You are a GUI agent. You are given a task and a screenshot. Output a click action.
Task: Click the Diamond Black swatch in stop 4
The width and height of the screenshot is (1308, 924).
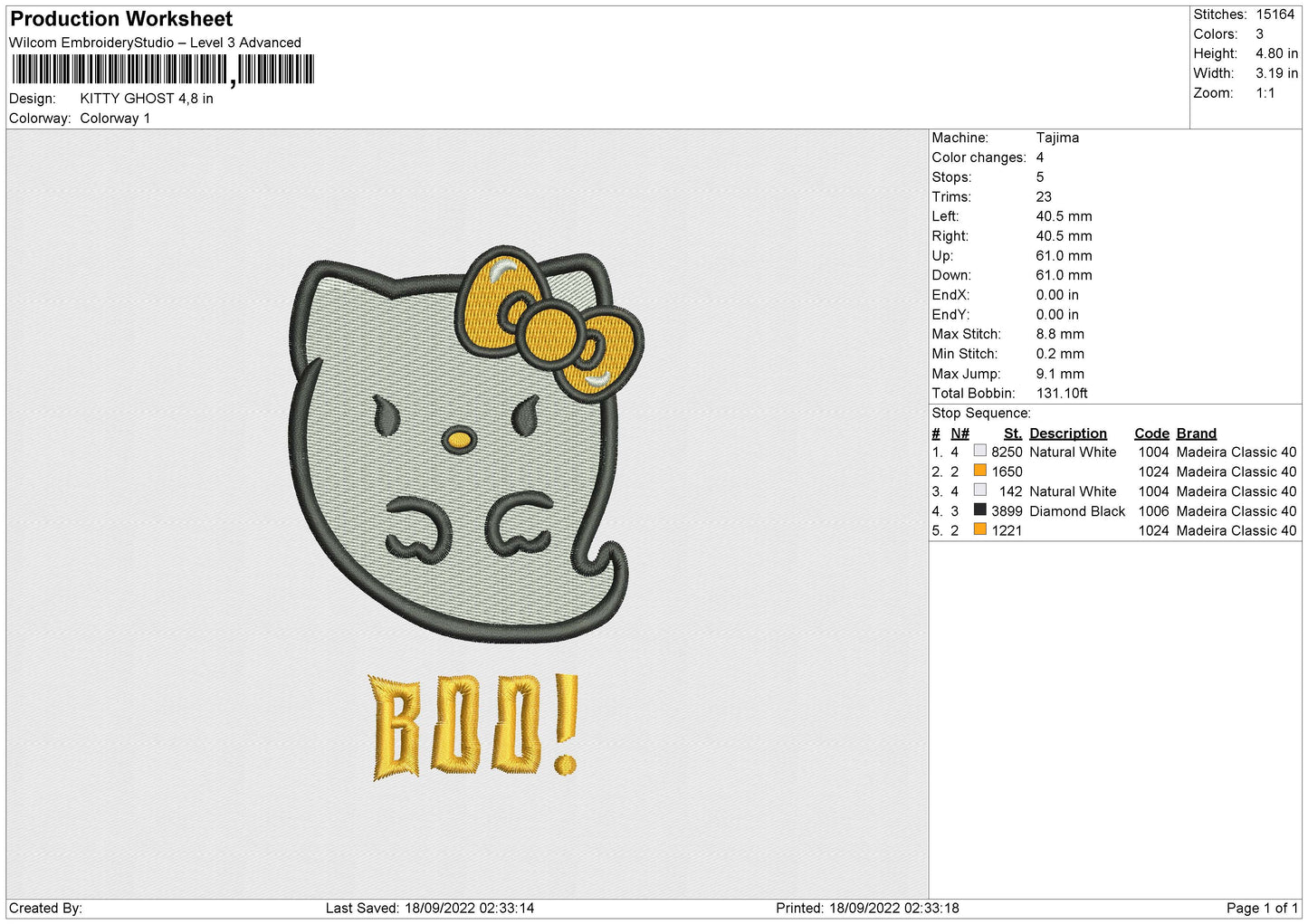click(979, 510)
